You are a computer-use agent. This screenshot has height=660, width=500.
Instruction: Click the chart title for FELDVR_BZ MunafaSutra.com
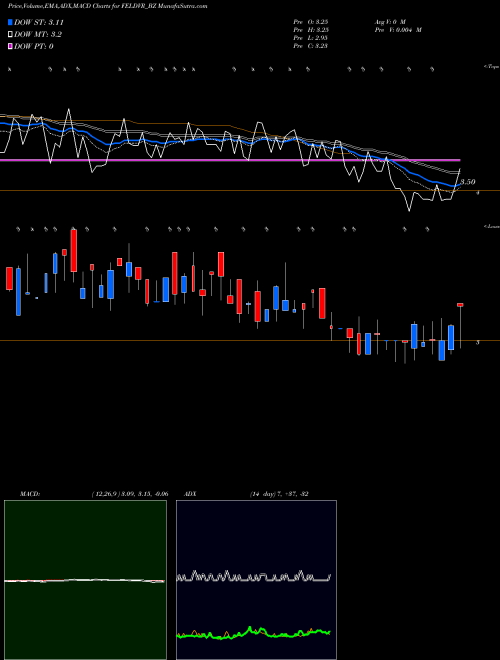[x=107, y=6]
